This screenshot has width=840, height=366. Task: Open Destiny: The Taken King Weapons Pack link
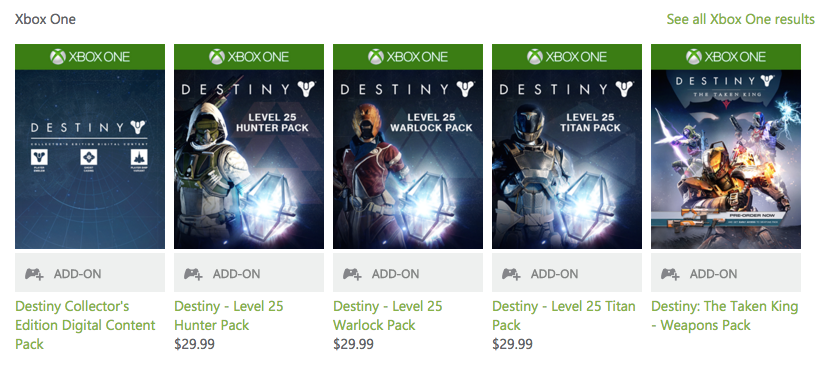point(724,316)
